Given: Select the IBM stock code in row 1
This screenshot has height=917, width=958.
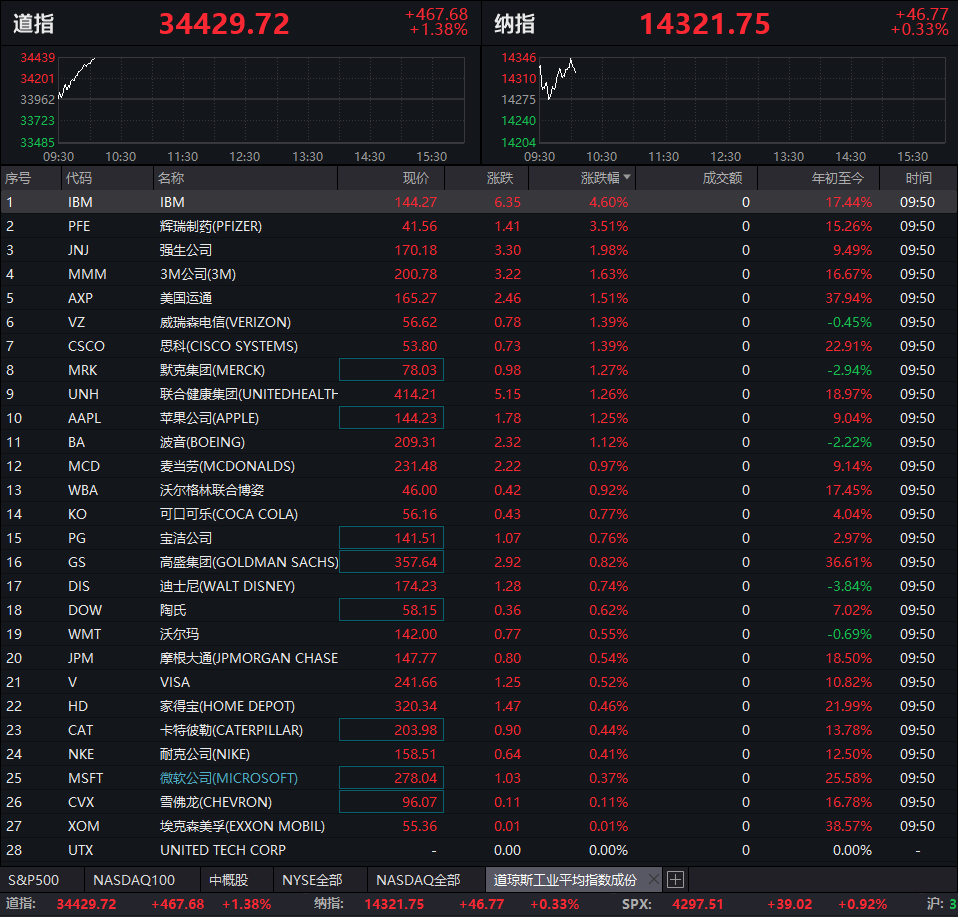Looking at the screenshot, I should click(80, 202).
